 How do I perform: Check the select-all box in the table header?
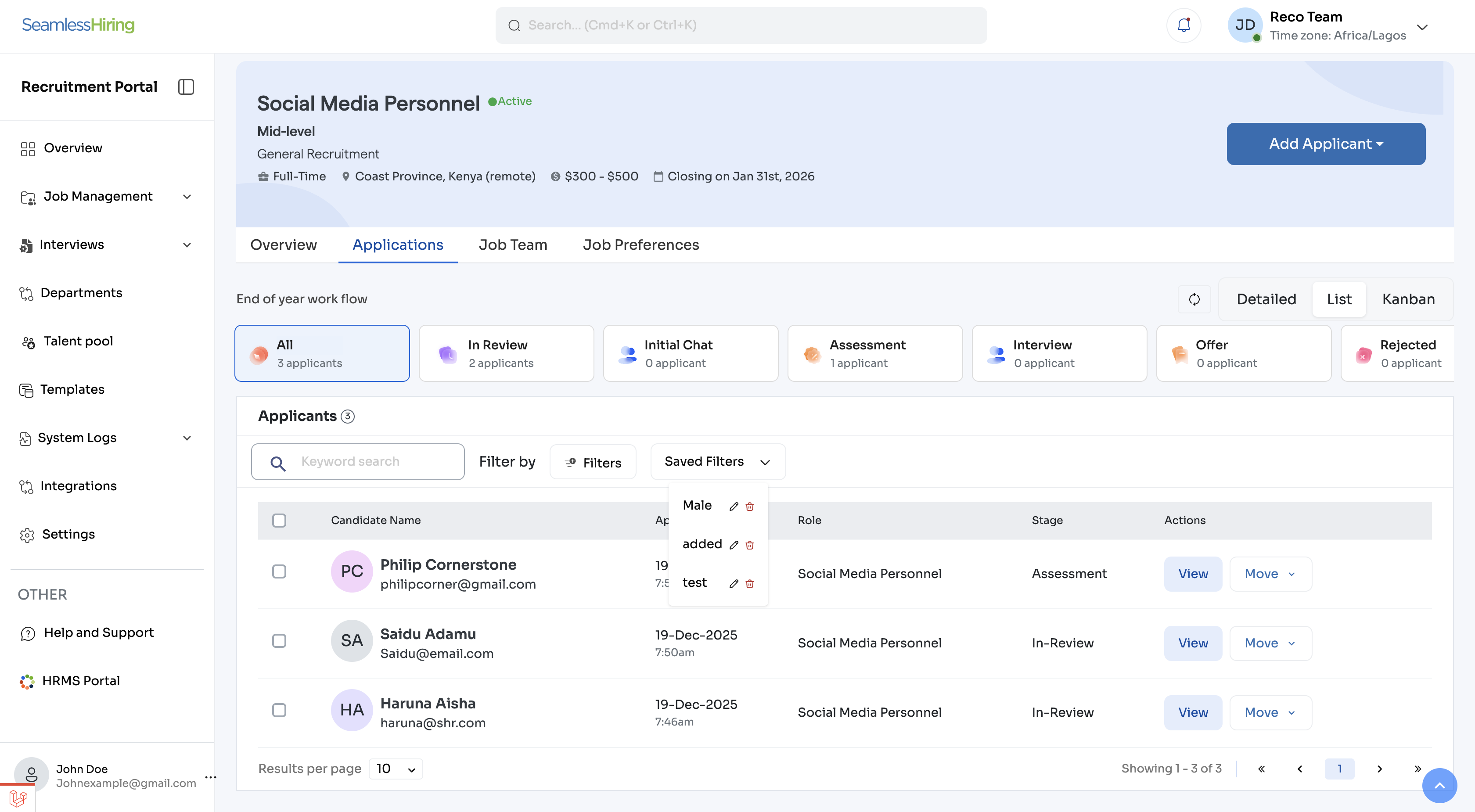(x=279, y=520)
